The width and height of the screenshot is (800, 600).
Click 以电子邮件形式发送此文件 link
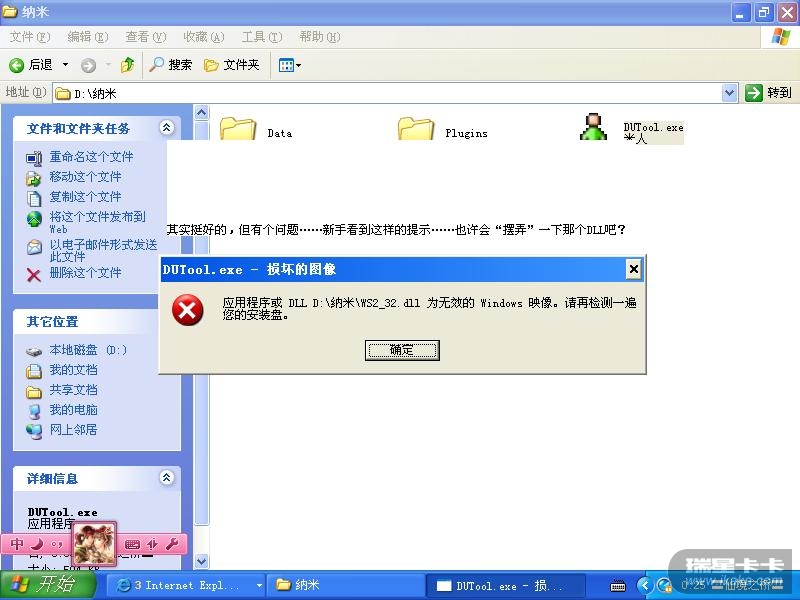coord(103,250)
